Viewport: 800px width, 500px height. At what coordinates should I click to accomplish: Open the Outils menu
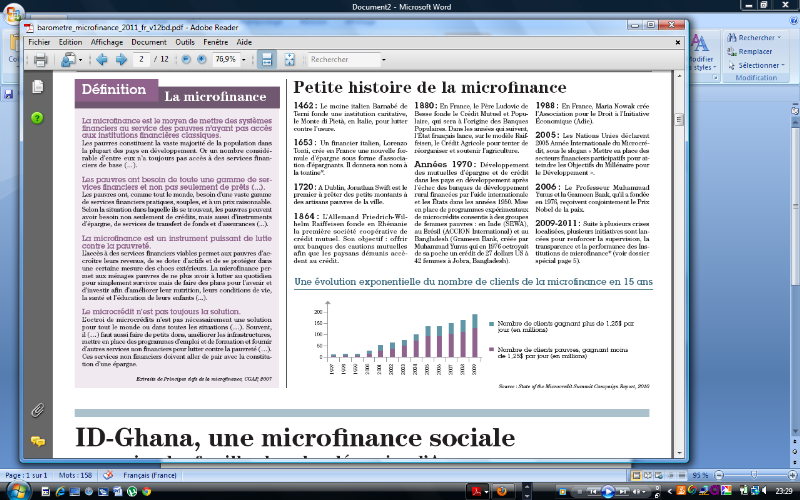click(185, 42)
